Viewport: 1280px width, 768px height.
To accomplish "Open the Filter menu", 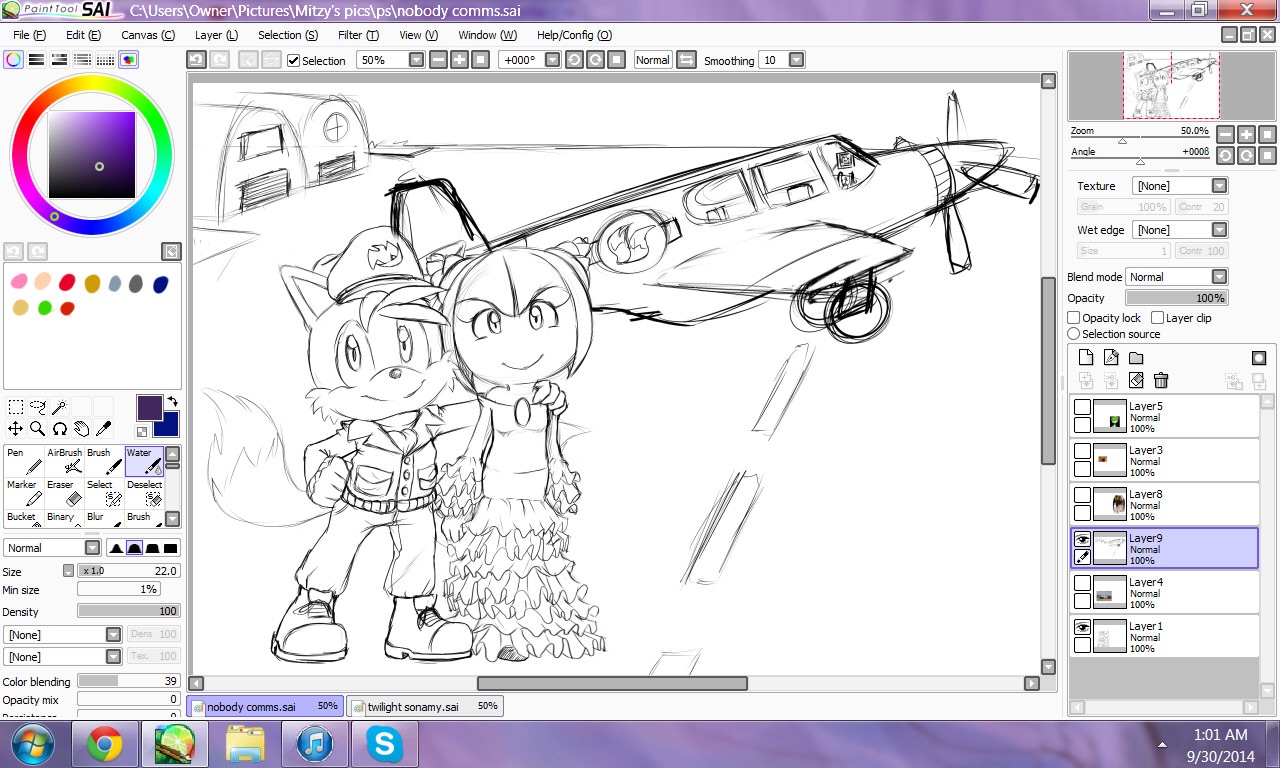I will [x=358, y=35].
